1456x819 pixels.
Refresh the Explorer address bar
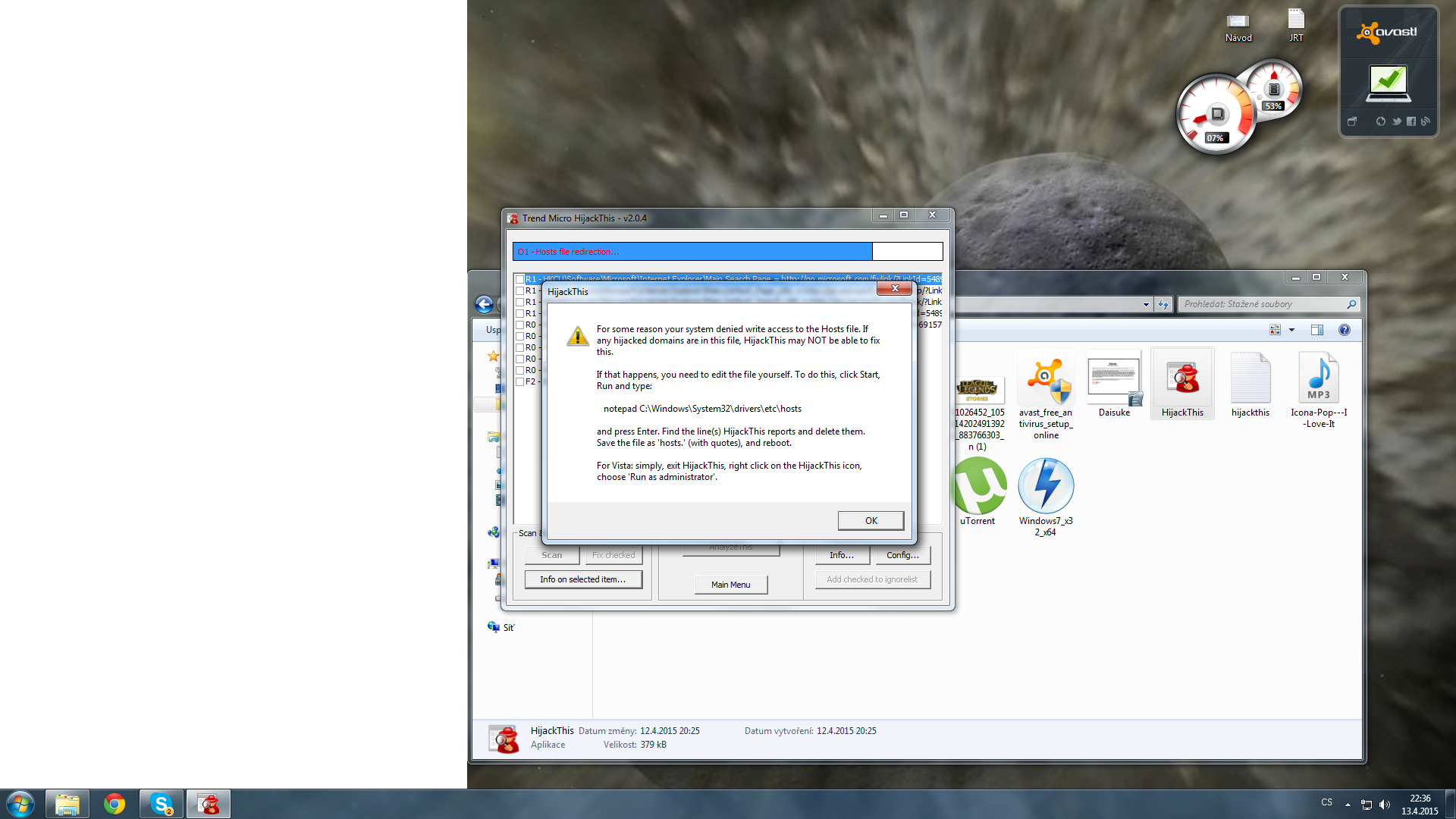pos(1163,304)
